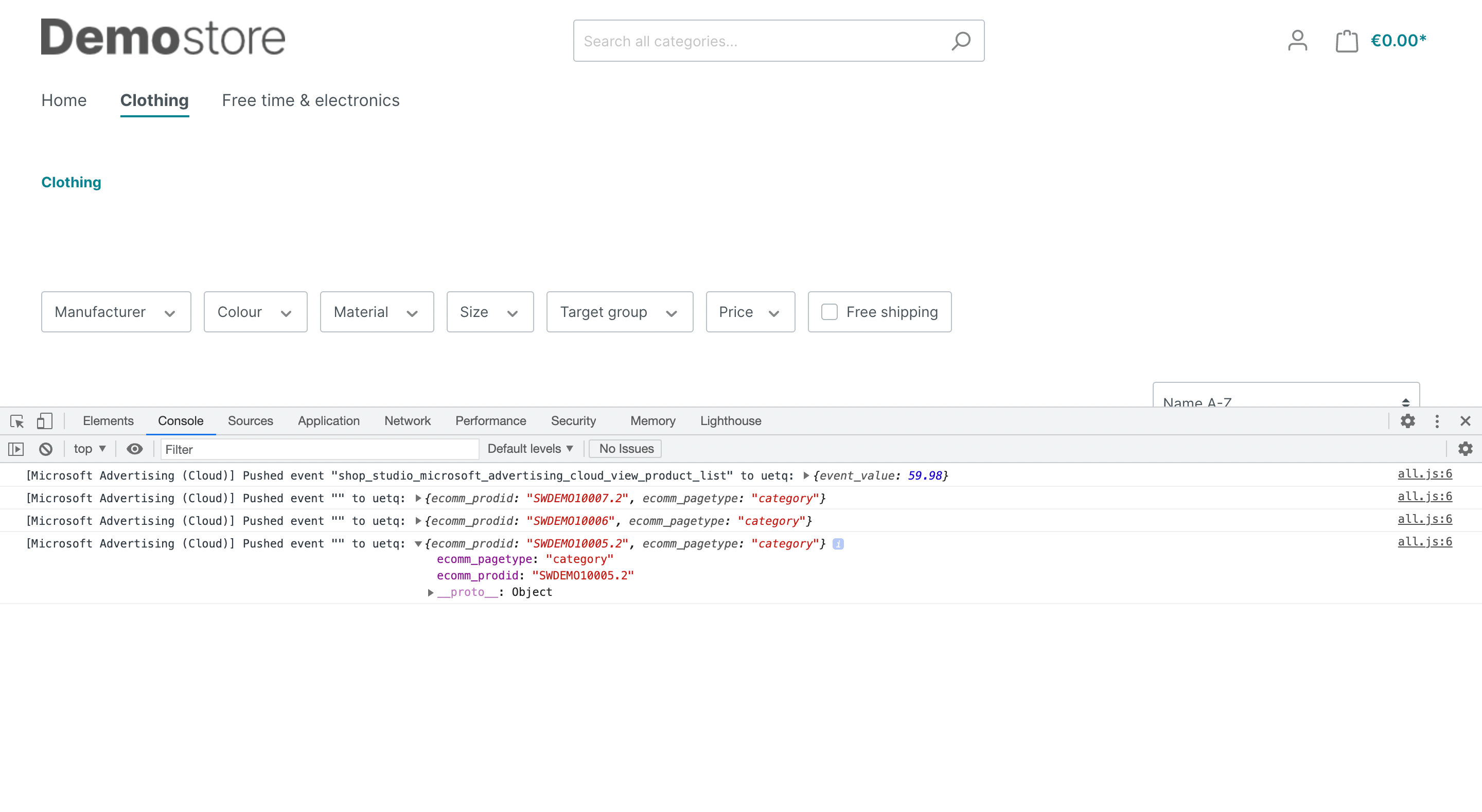This screenshot has width=1482, height=812.
Task: Activate the inspect element picker icon
Action: click(x=16, y=421)
